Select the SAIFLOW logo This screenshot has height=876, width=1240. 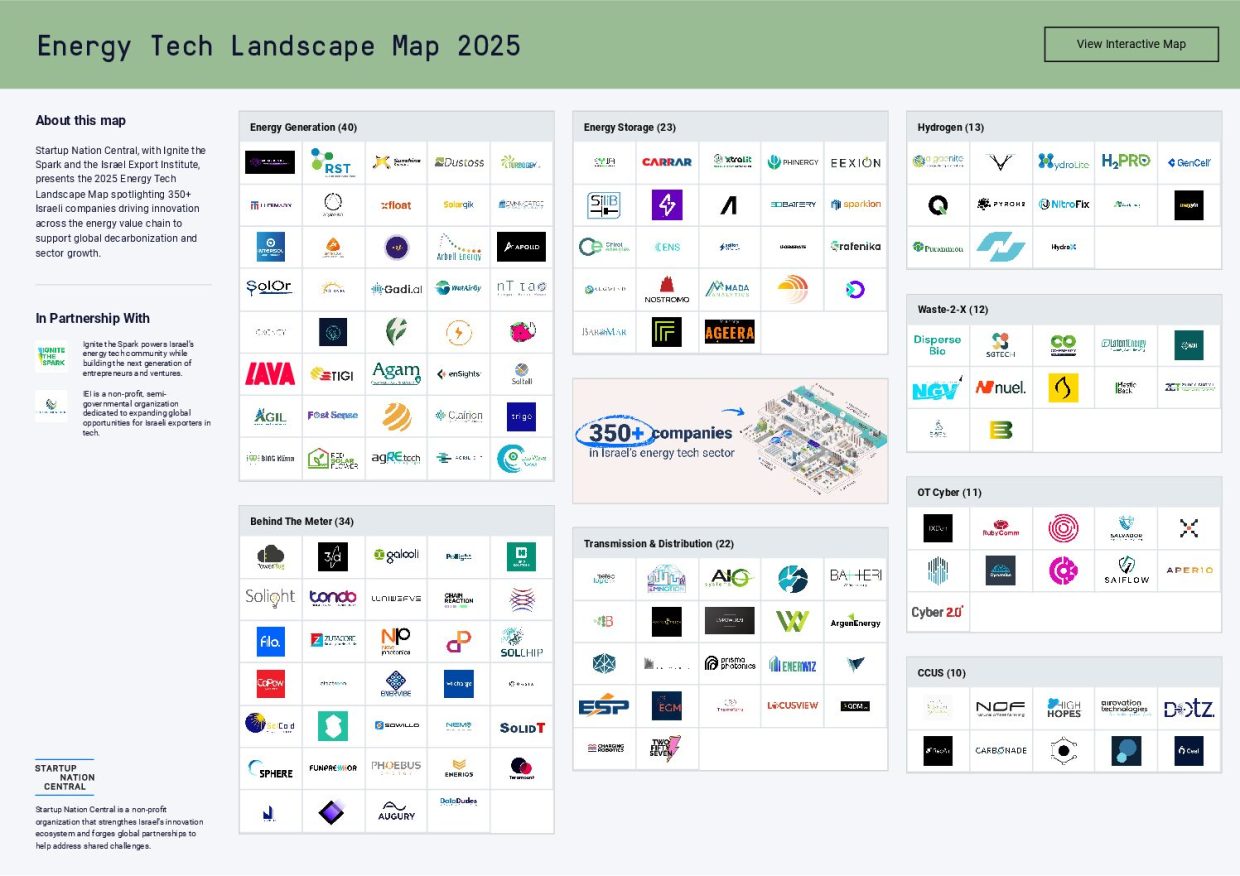(x=1126, y=570)
